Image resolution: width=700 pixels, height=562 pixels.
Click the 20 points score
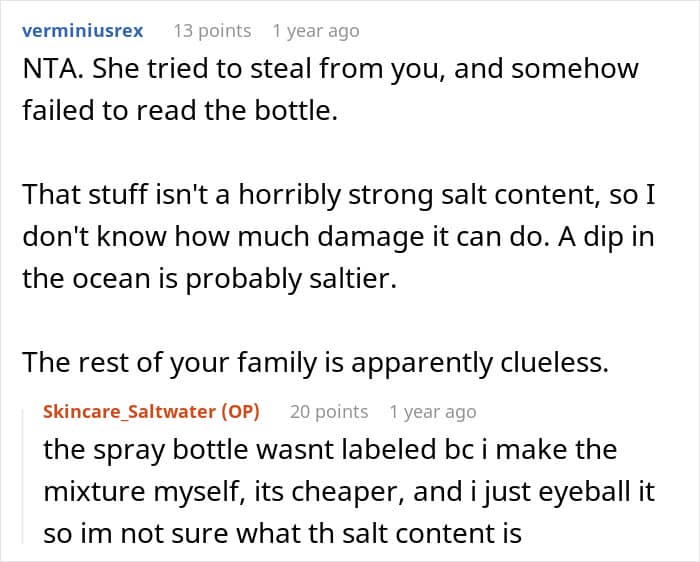tap(328, 412)
